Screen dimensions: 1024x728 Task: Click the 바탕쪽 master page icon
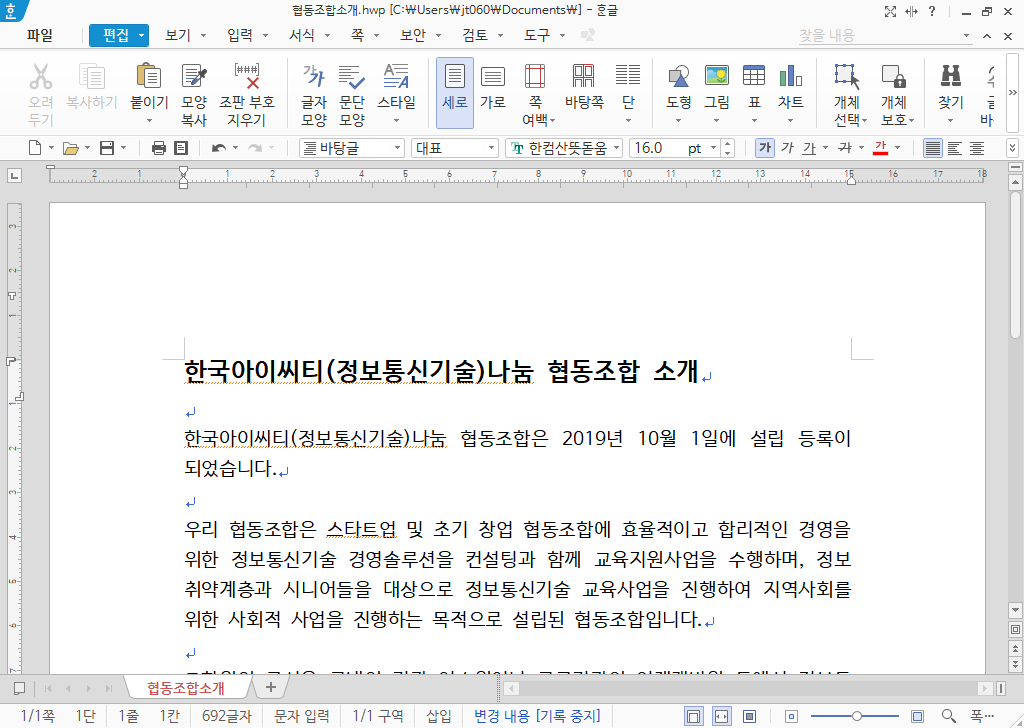[x=584, y=76]
